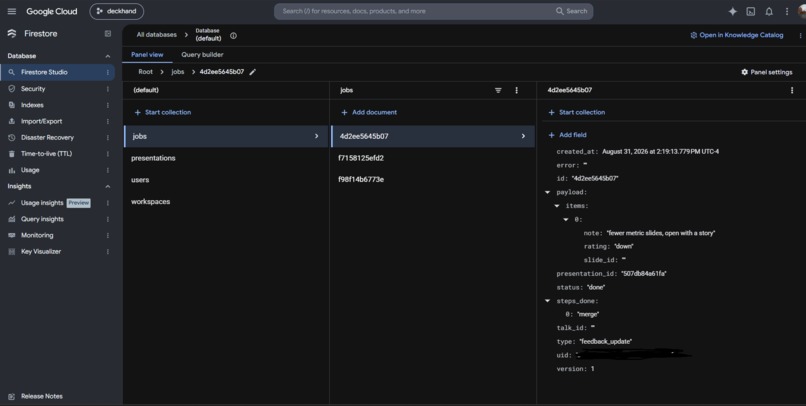Click the Security shield icon
806x406 pixels.
tap(12, 89)
